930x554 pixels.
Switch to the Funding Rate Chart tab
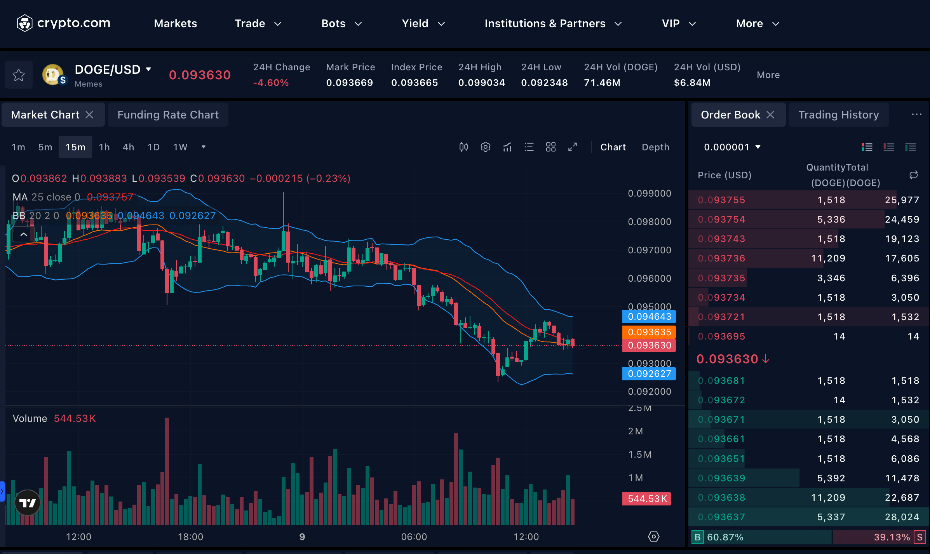(x=168, y=114)
